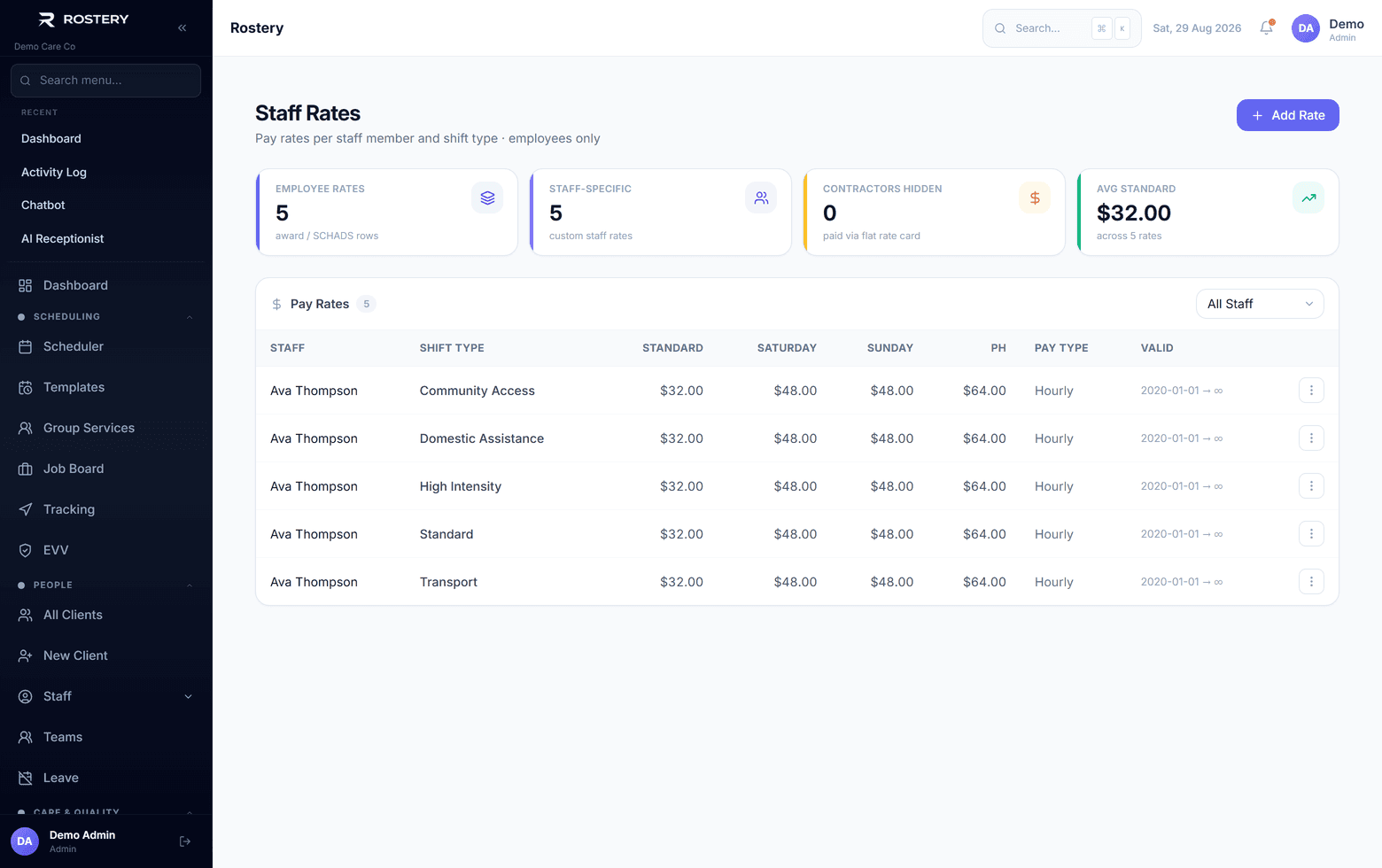Expand the Staff submenu chevron
The width and height of the screenshot is (1382, 868).
pyautogui.click(x=188, y=696)
